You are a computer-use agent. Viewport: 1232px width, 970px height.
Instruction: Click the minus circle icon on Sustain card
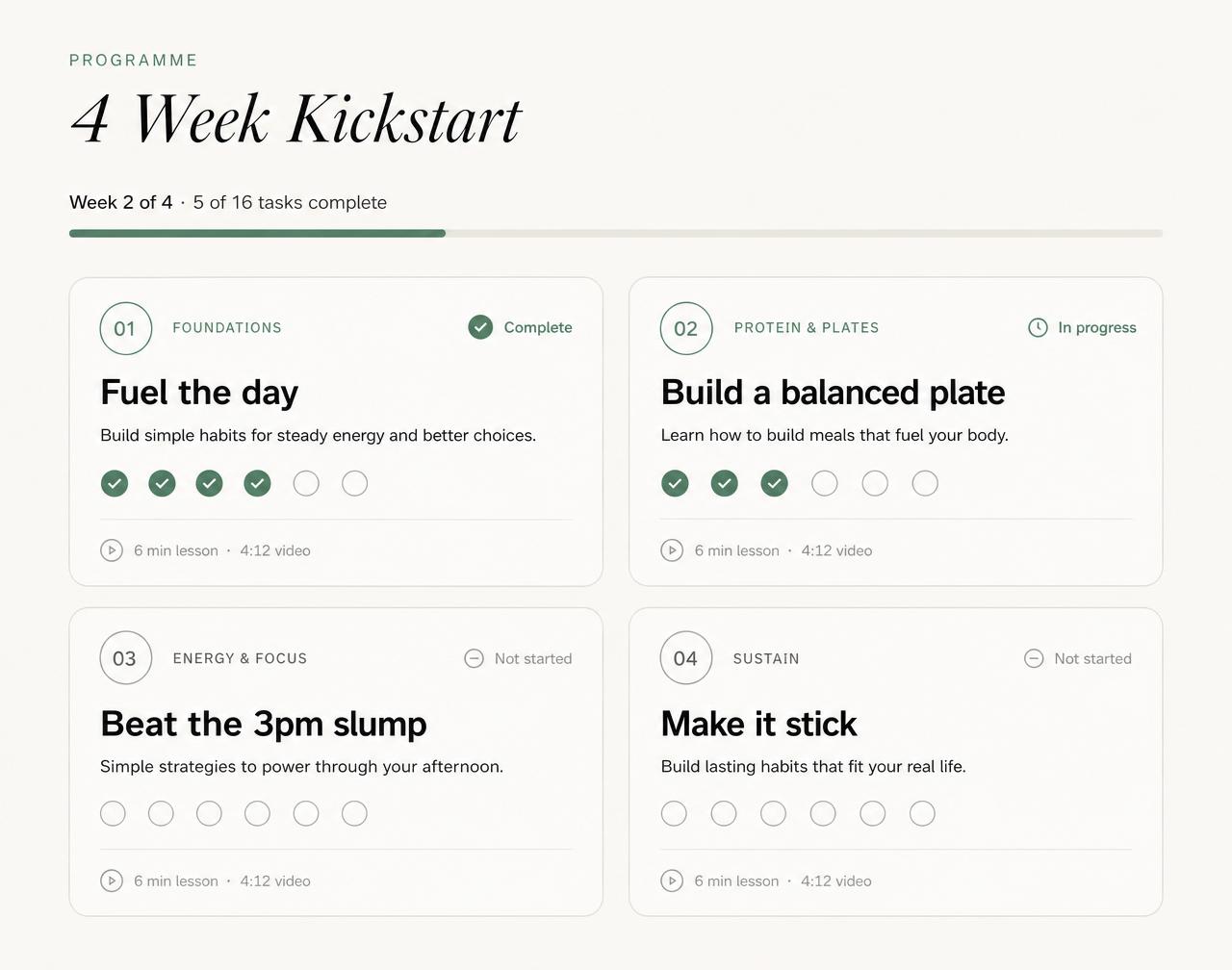click(x=1034, y=658)
